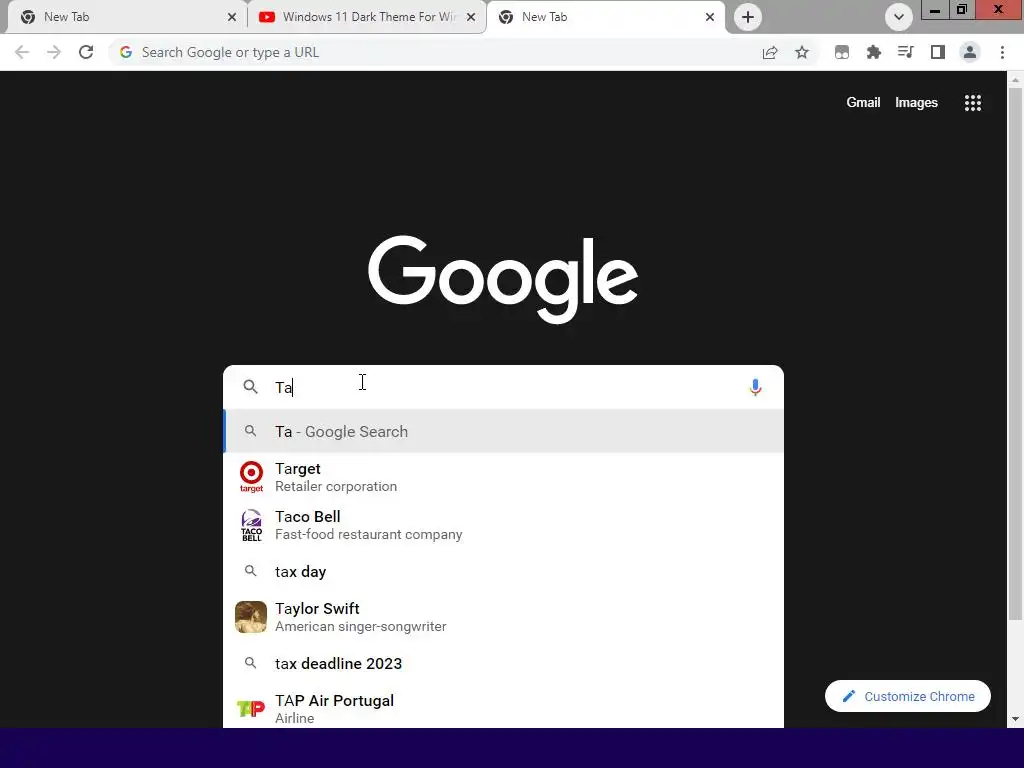
Task: Click the Taco Bell logo icon
Action: [251, 525]
